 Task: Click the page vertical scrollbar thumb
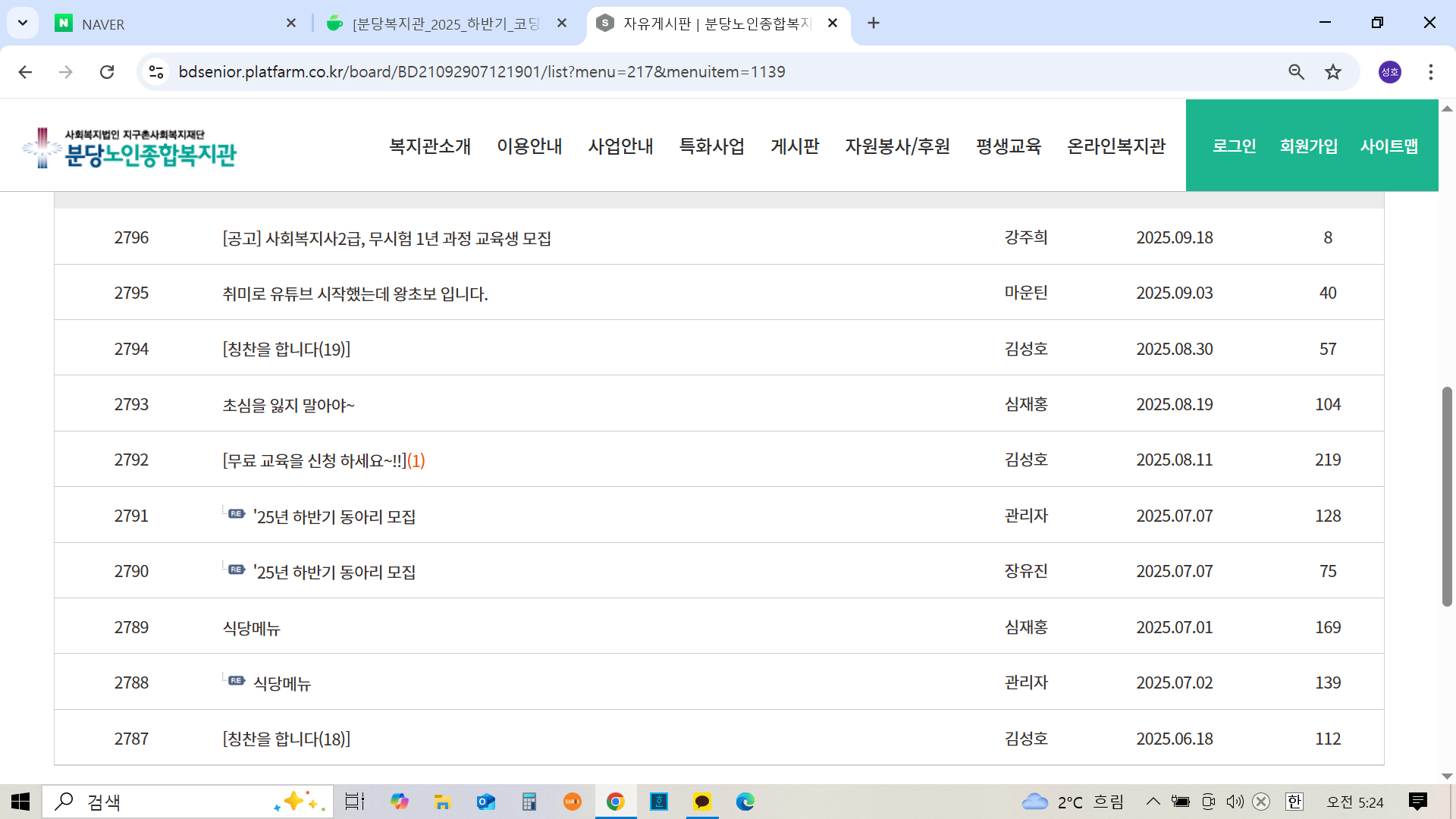point(1447,497)
